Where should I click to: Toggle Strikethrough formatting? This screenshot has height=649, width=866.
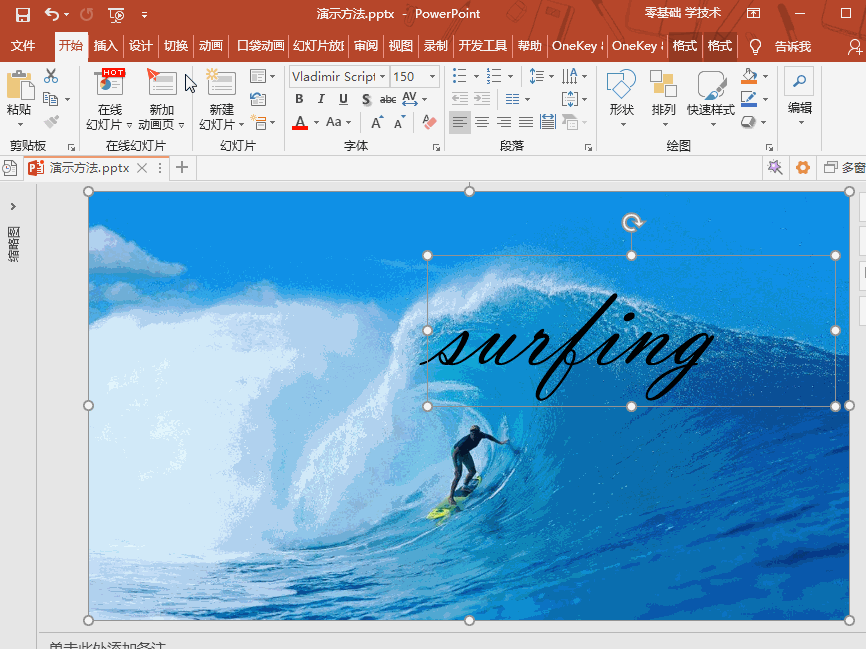coord(388,99)
